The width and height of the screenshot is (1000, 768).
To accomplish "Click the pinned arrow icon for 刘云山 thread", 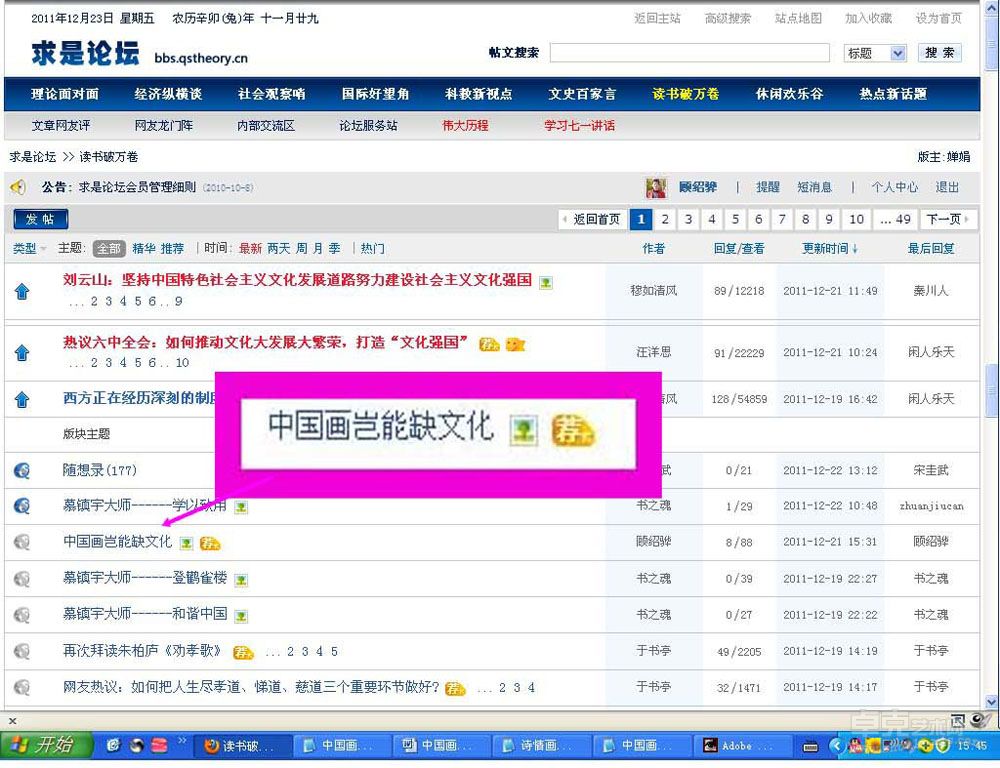I will coord(22,291).
